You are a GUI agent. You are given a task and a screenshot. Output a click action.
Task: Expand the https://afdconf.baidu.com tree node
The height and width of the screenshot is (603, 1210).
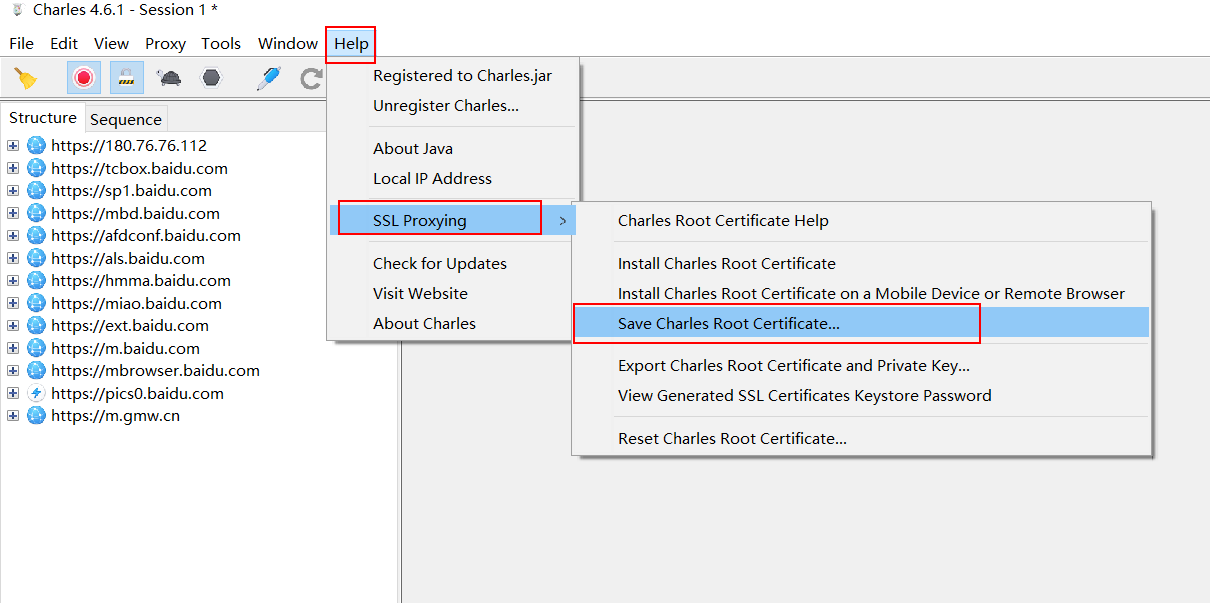13,235
